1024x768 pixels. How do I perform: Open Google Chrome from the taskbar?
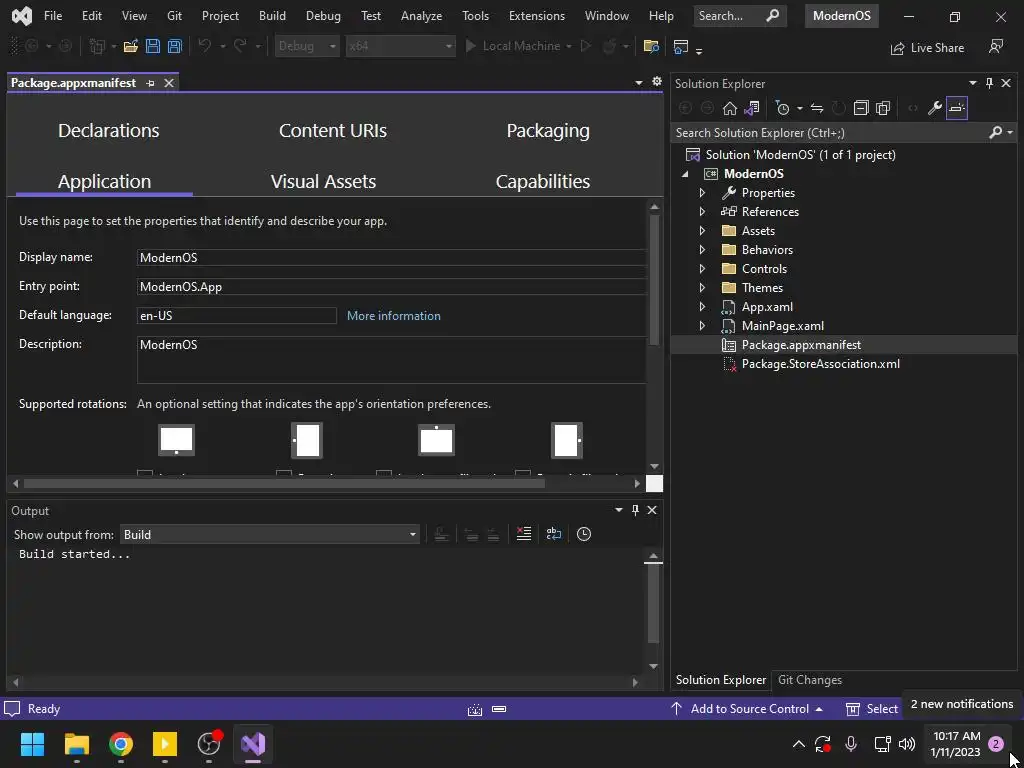click(121, 744)
